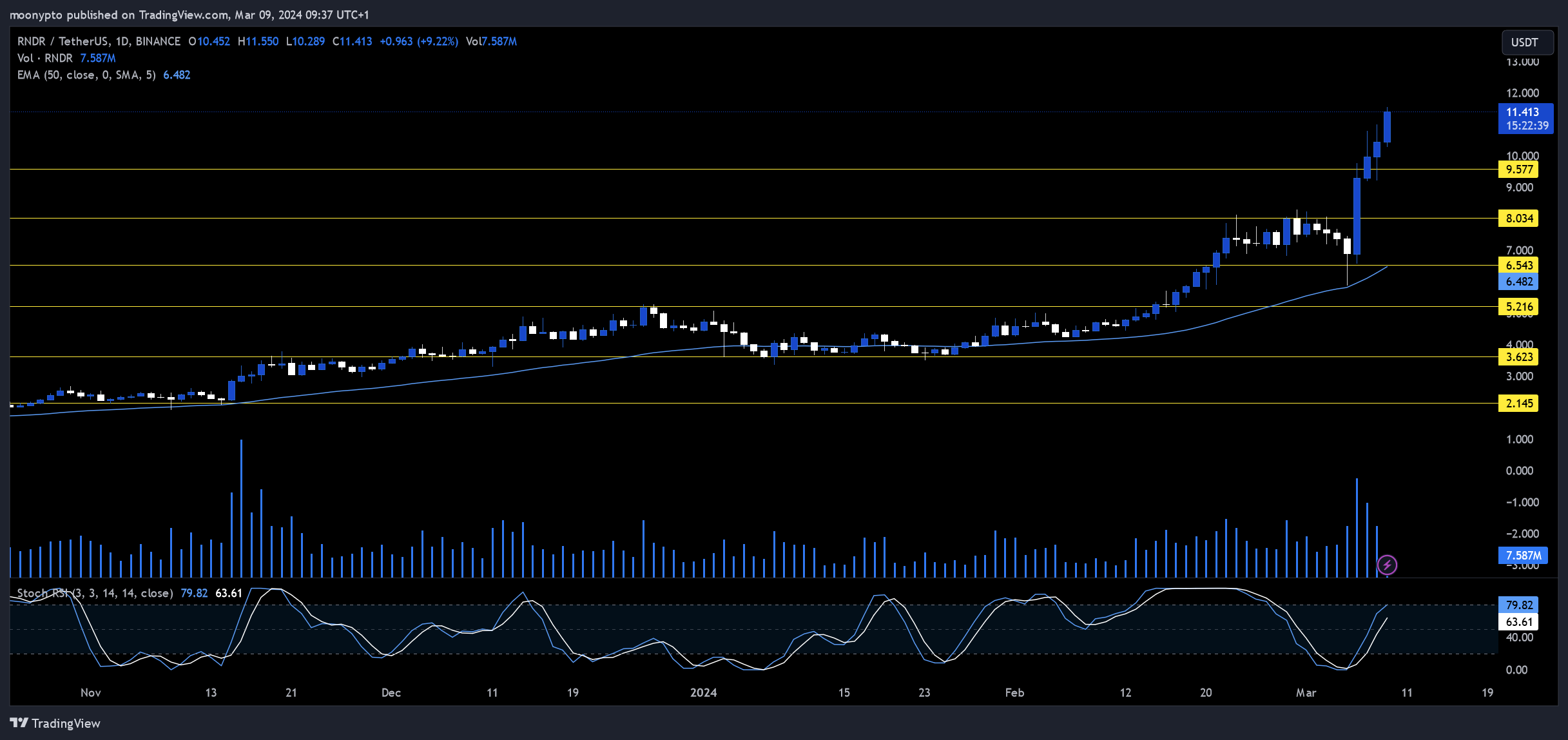The height and width of the screenshot is (740, 1568).
Task: Click the RNDR / TetherUS symbol title
Action: tap(99, 41)
